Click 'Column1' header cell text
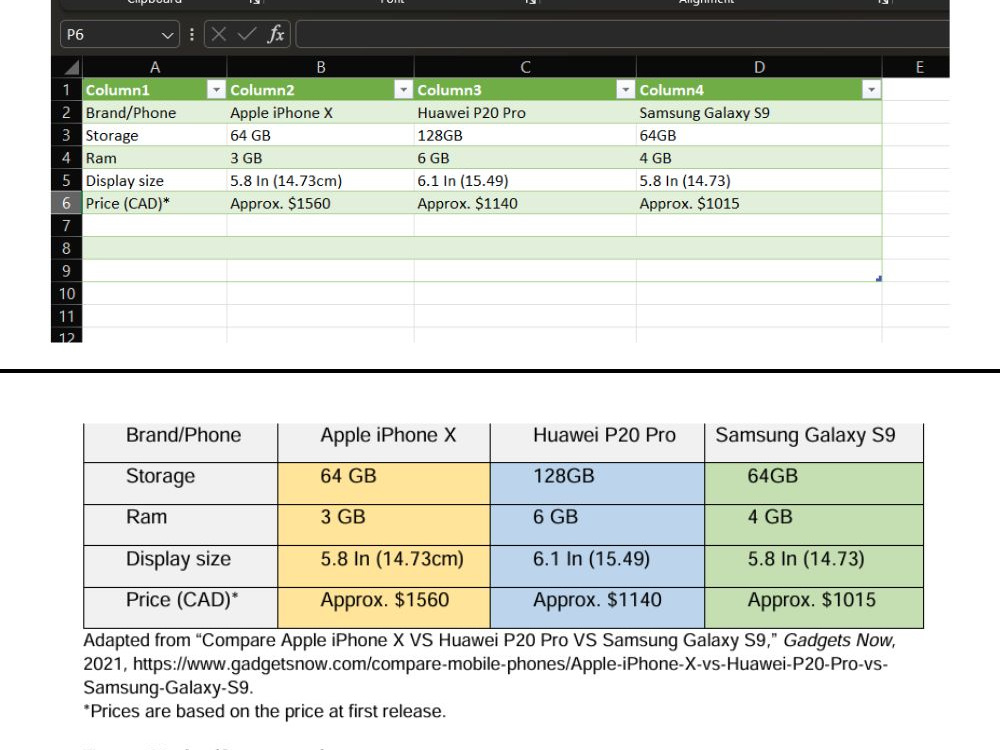1000x750 pixels. 117,90
